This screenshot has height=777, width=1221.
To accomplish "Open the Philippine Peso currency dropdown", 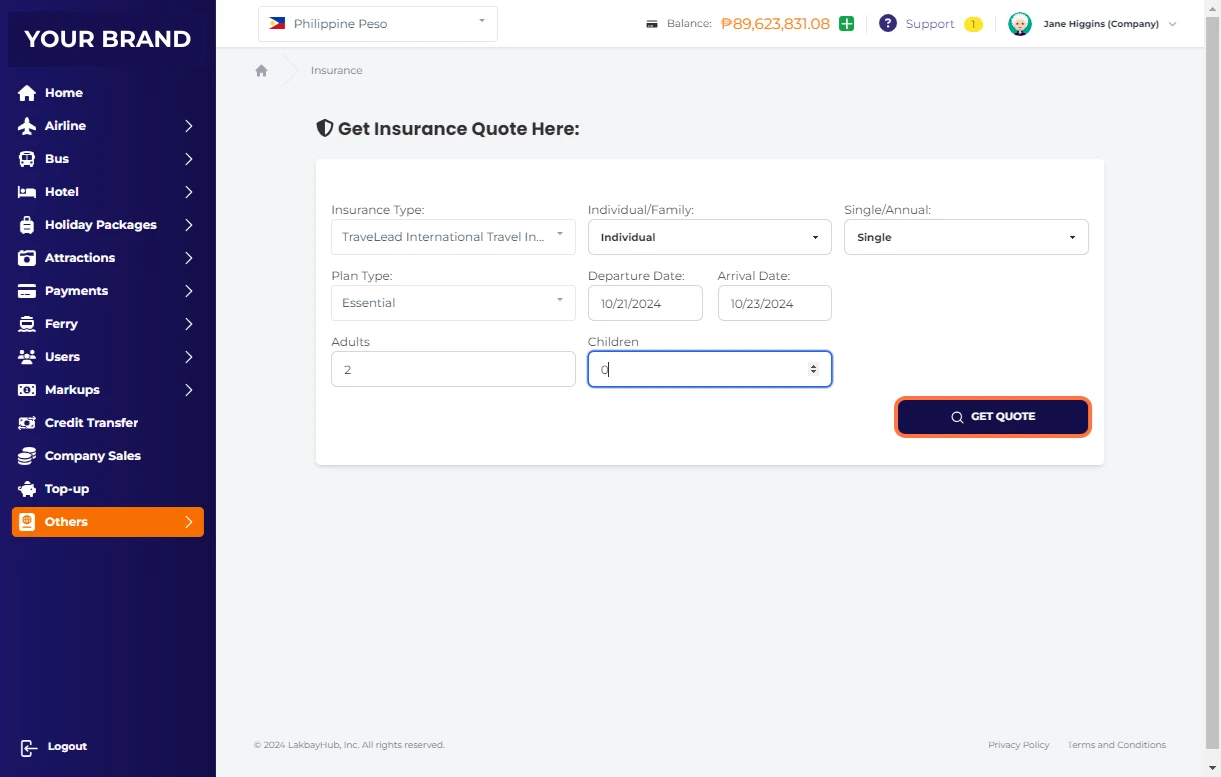I will pos(377,24).
